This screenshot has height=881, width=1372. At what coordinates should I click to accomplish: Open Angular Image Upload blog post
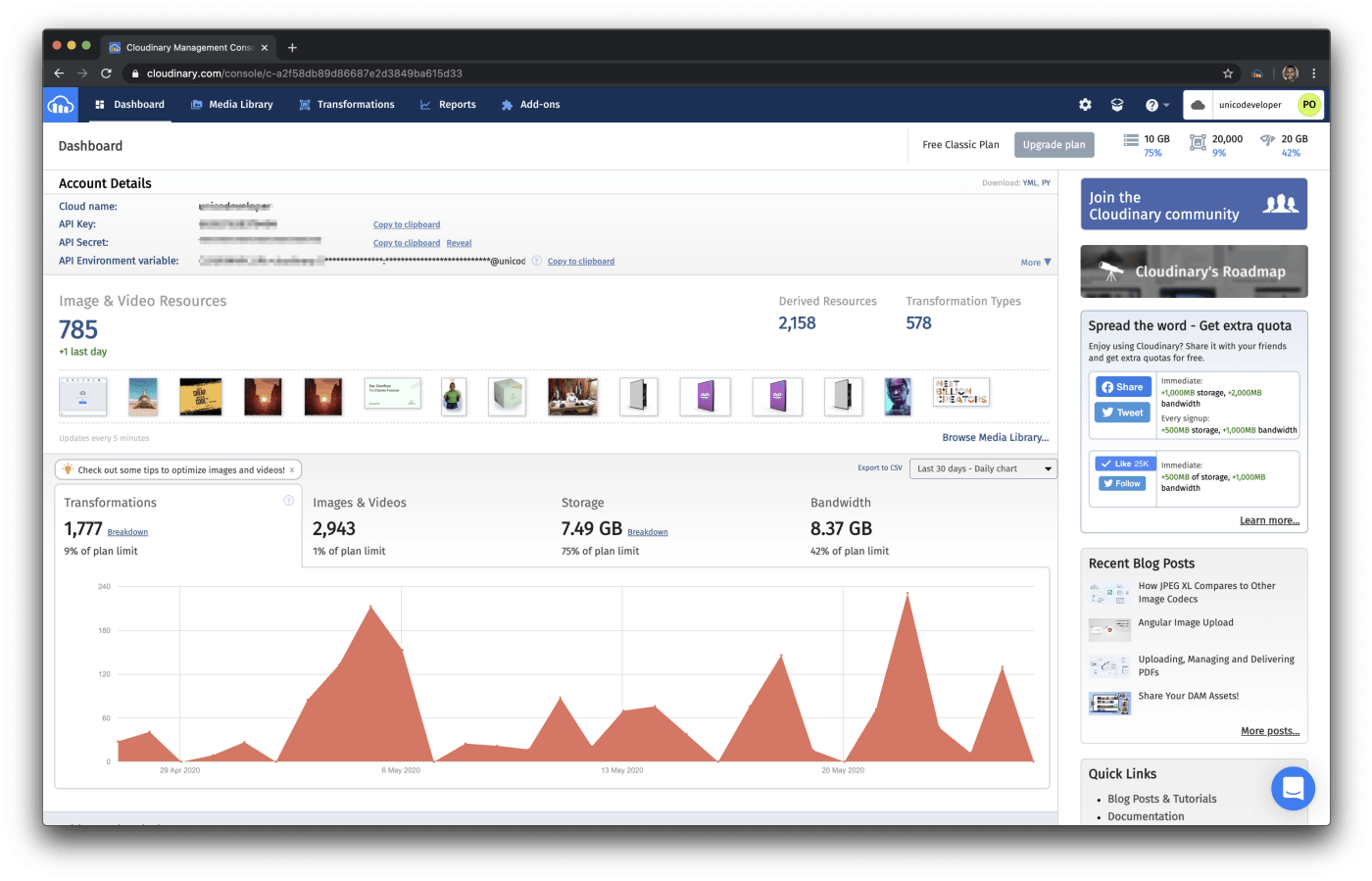point(1186,623)
